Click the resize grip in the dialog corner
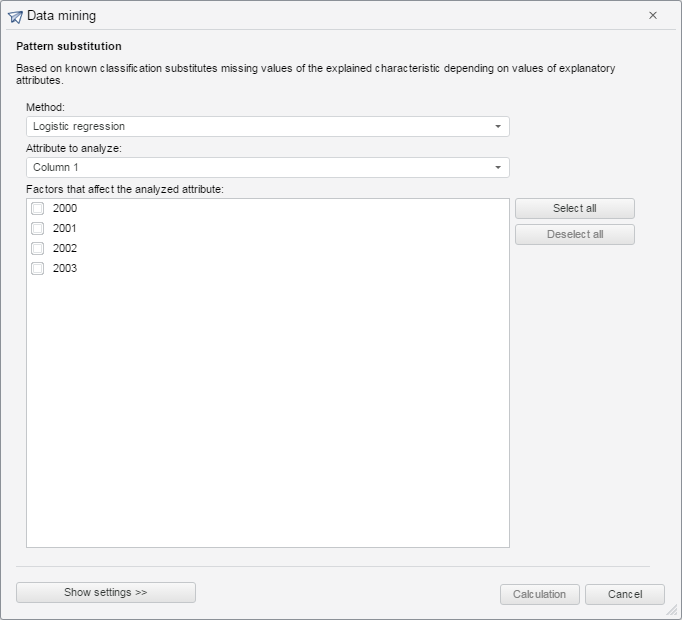The width and height of the screenshot is (682, 620). coord(673,611)
